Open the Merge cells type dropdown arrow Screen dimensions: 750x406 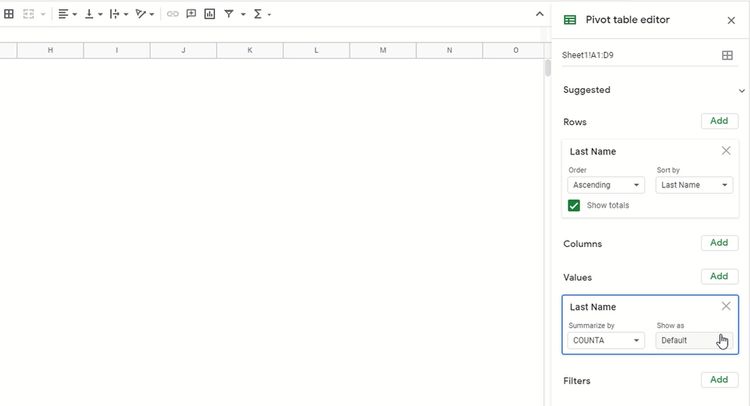(43, 14)
